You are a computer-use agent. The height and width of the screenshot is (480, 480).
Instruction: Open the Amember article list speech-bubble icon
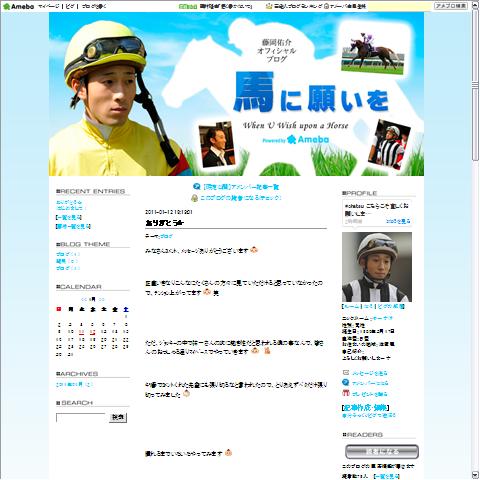coord(197,187)
